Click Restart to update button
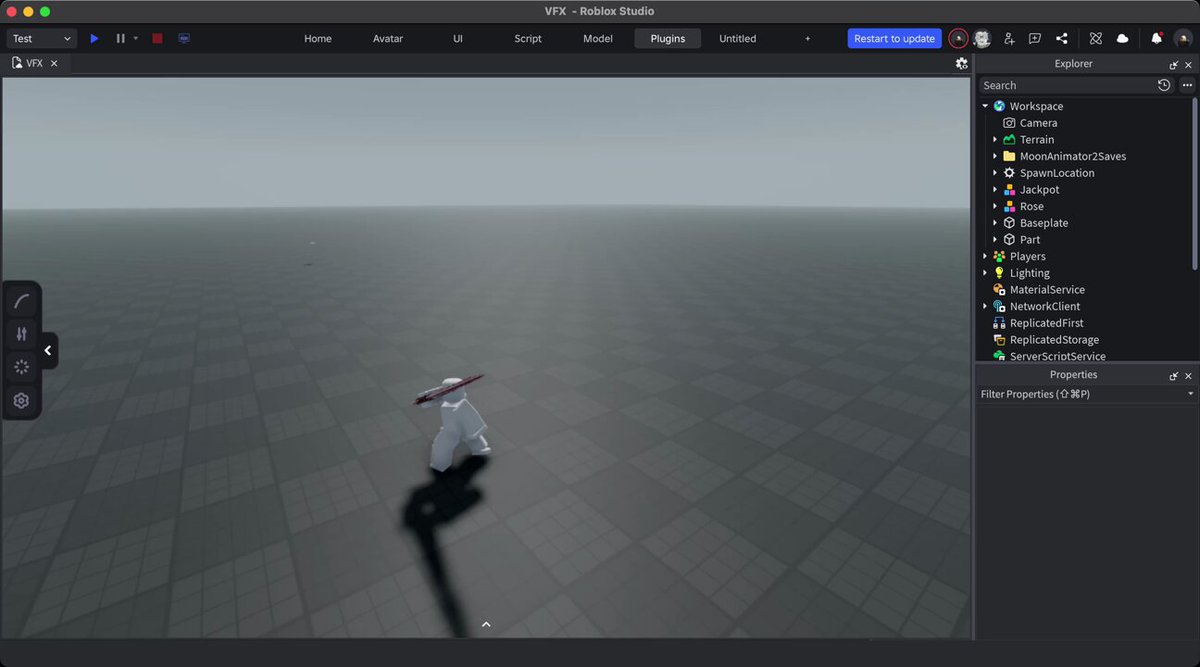The width and height of the screenshot is (1200, 667). 895,38
